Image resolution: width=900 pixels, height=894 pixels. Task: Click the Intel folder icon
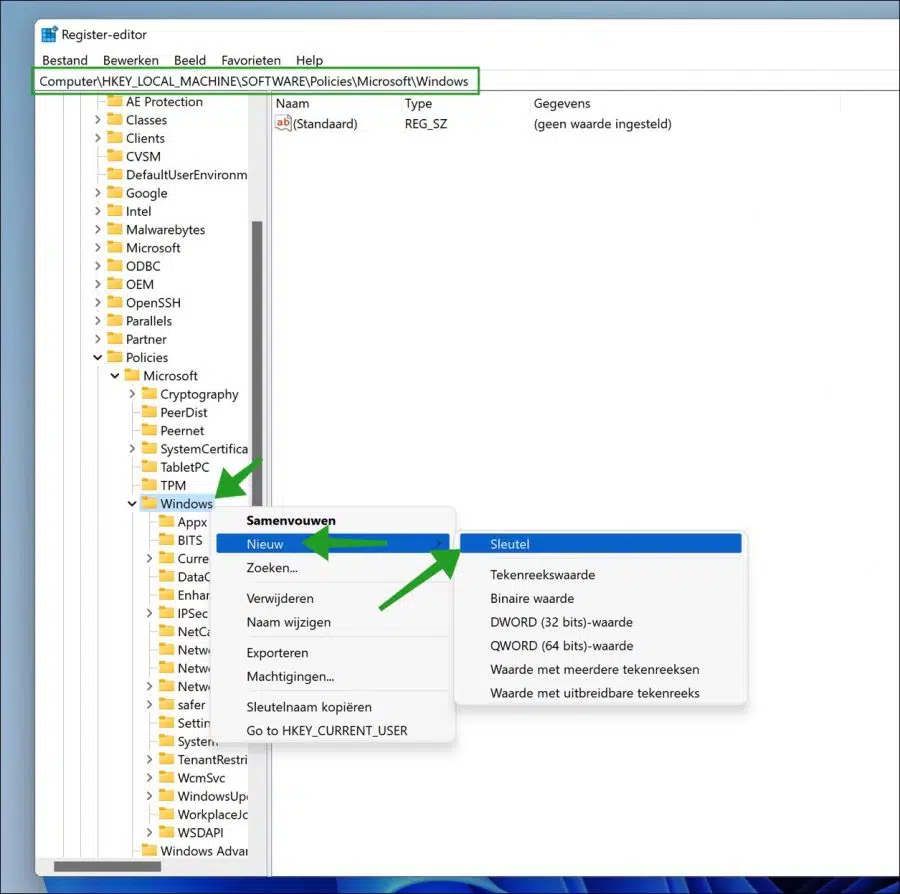tap(115, 211)
